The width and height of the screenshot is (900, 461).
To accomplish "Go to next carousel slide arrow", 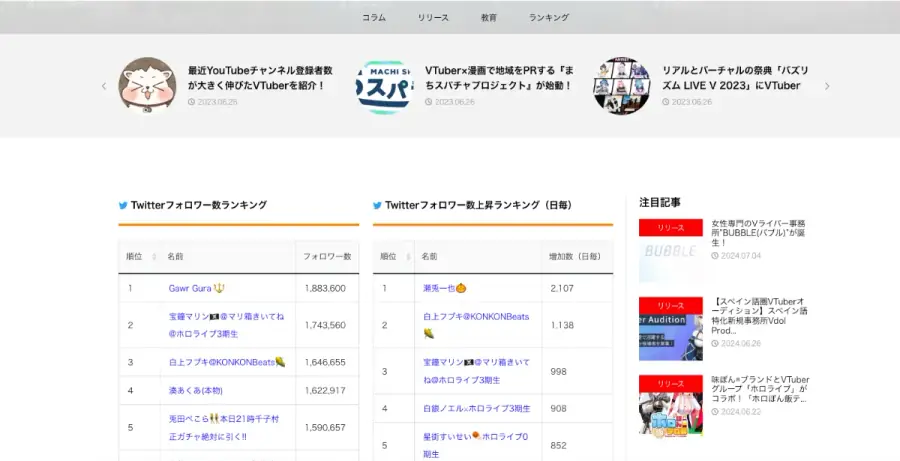I will tap(827, 86).
